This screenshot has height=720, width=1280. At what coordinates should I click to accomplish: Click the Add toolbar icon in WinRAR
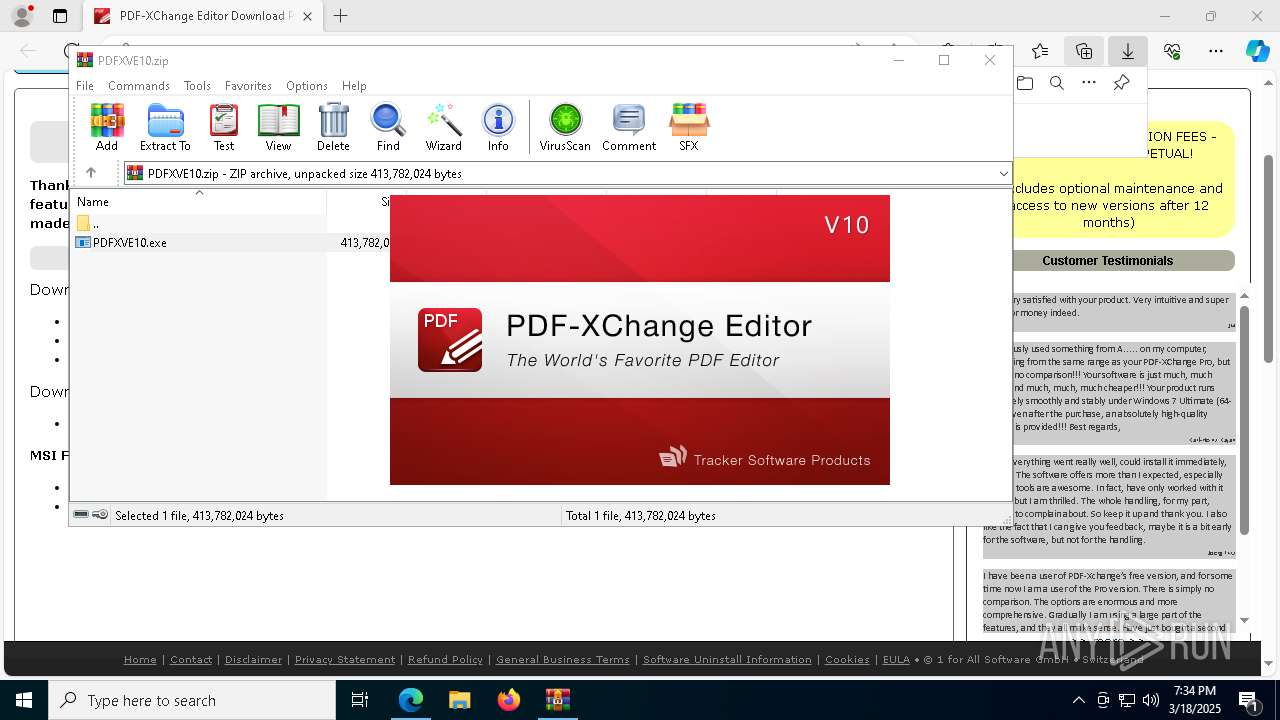tap(107, 127)
